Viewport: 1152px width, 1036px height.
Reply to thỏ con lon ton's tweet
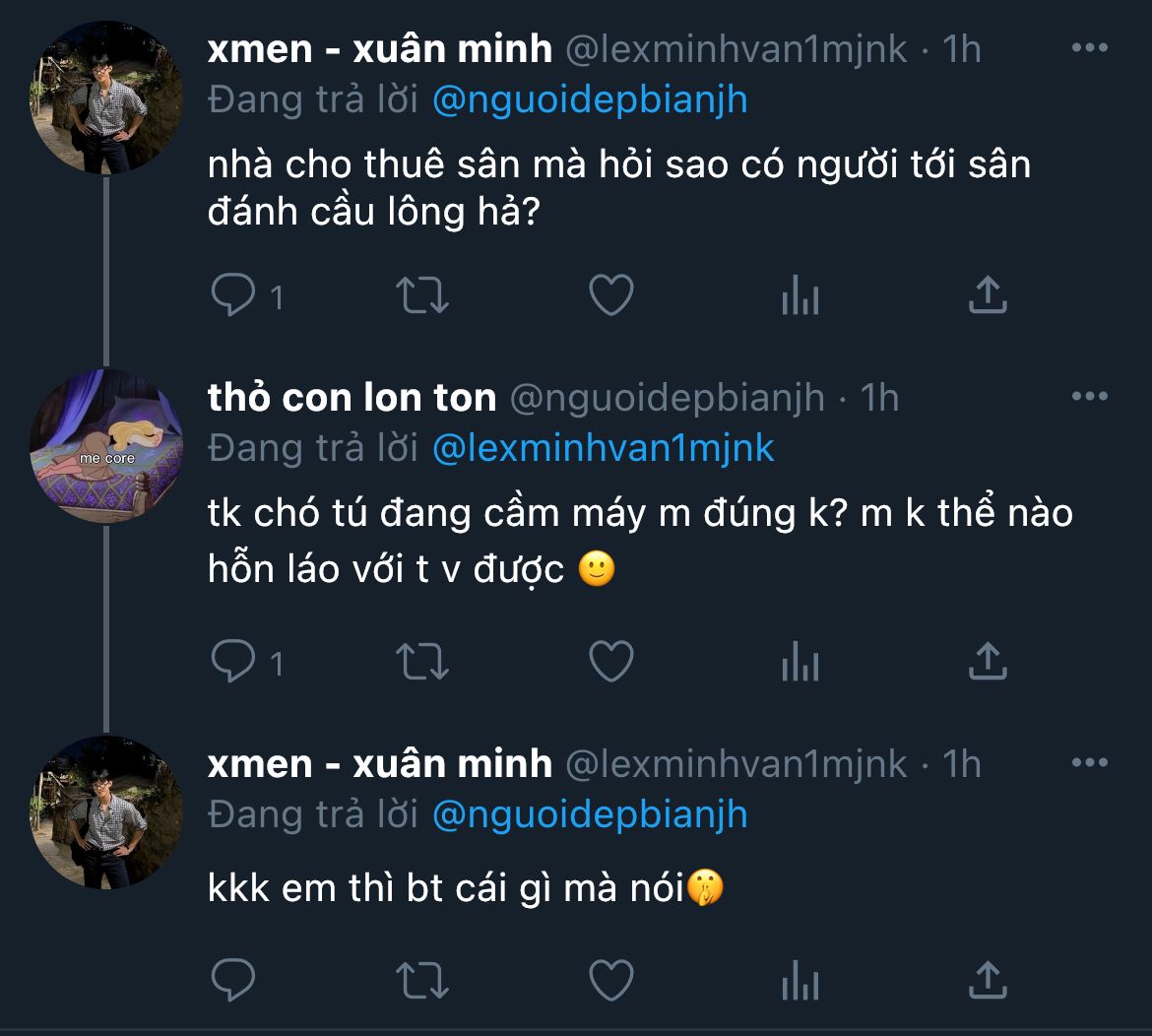tap(233, 663)
